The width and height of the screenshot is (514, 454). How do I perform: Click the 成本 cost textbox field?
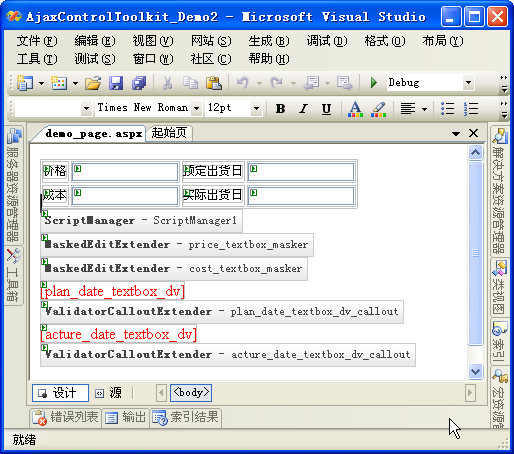125,196
